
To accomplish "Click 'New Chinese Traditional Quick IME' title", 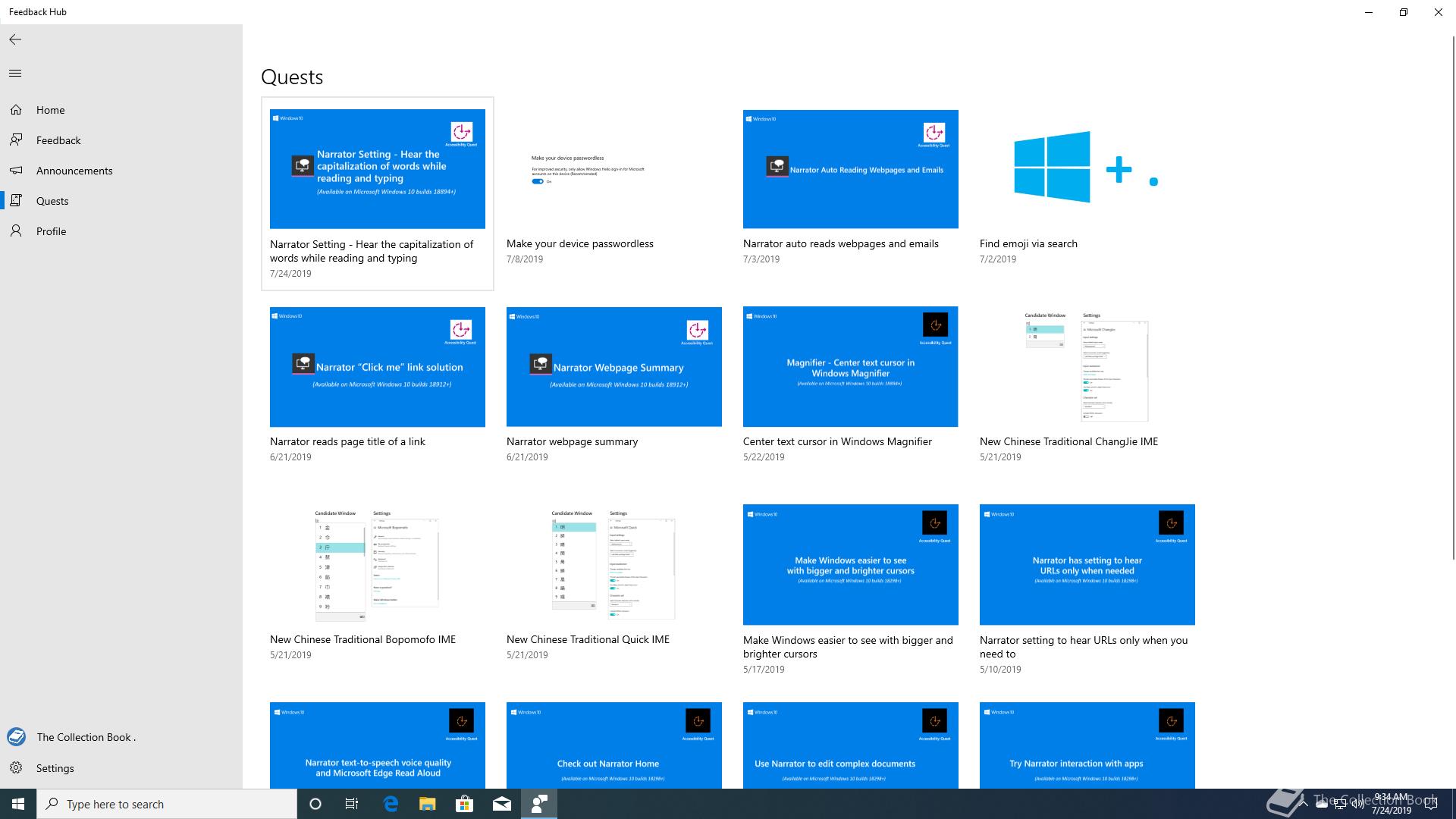I will click(x=588, y=639).
